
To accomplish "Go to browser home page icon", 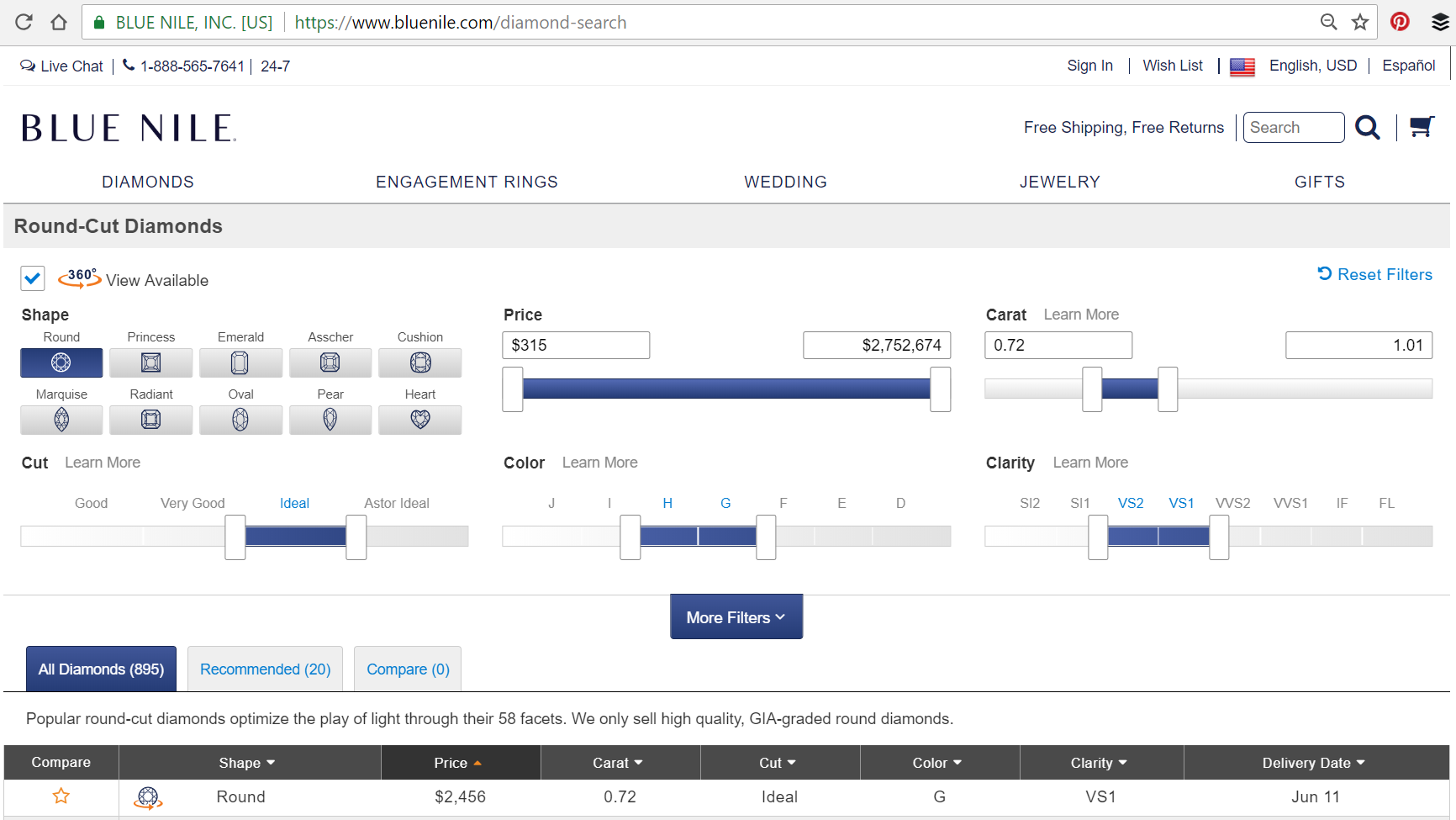I will pyautogui.click(x=58, y=22).
